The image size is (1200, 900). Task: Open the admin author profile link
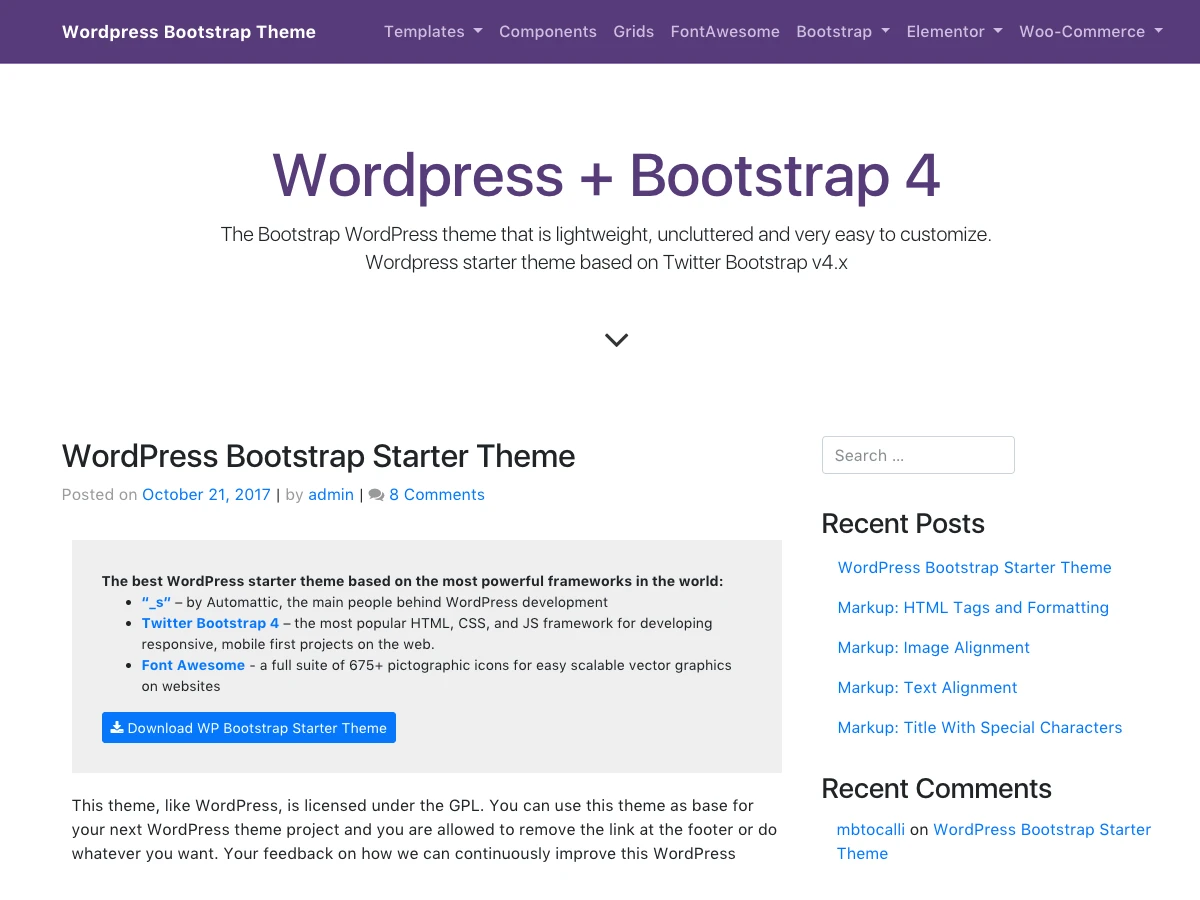[330, 494]
